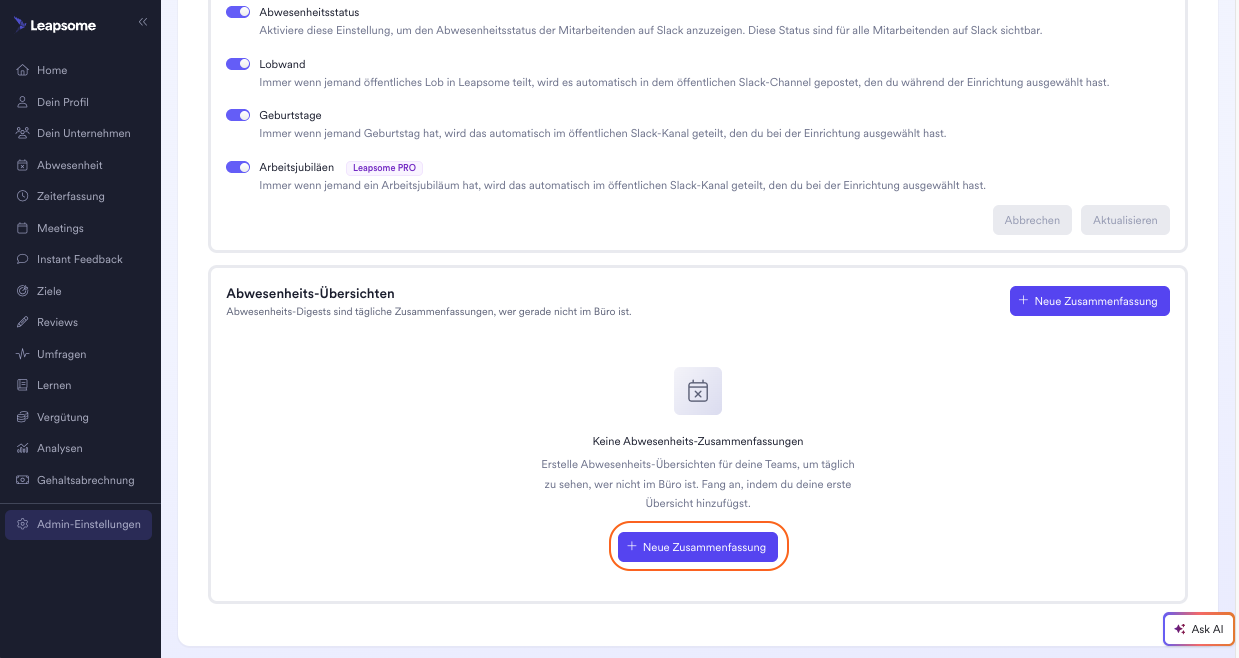Open the Ask AI assistant
Screen dimensions: 1239x658
coord(1199,629)
